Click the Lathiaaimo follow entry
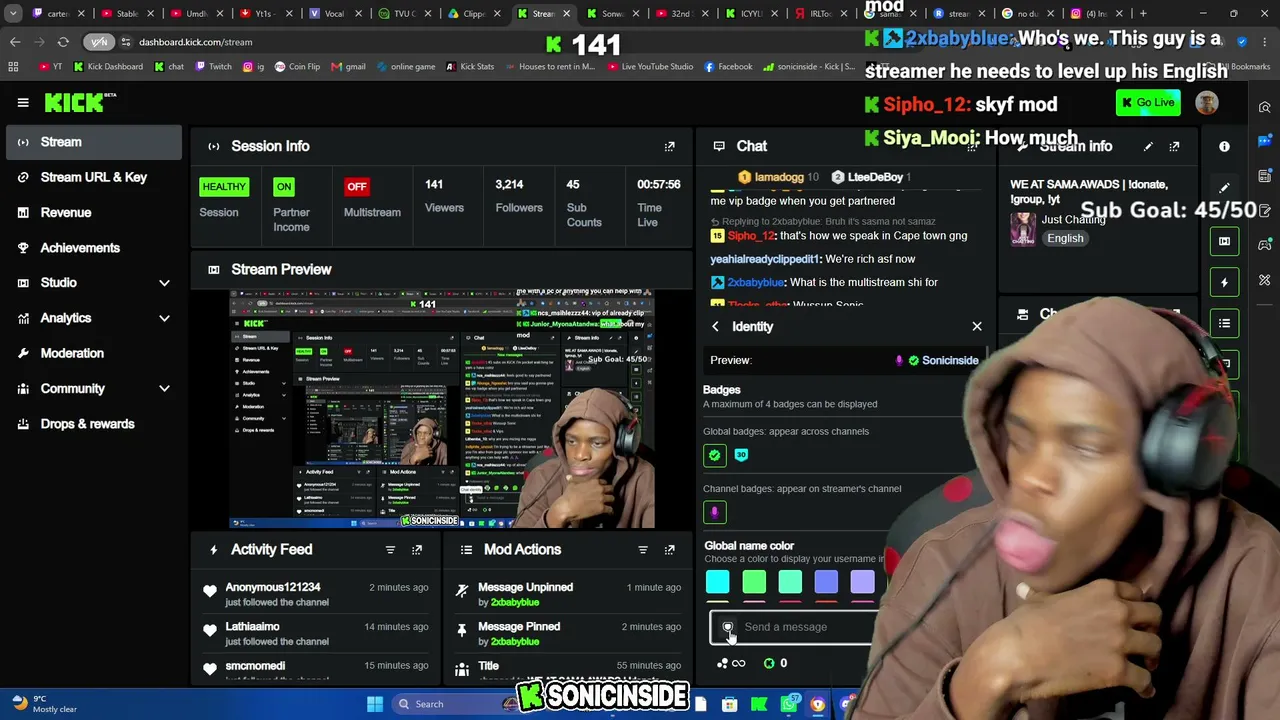The image size is (1280, 720). click(x=316, y=633)
